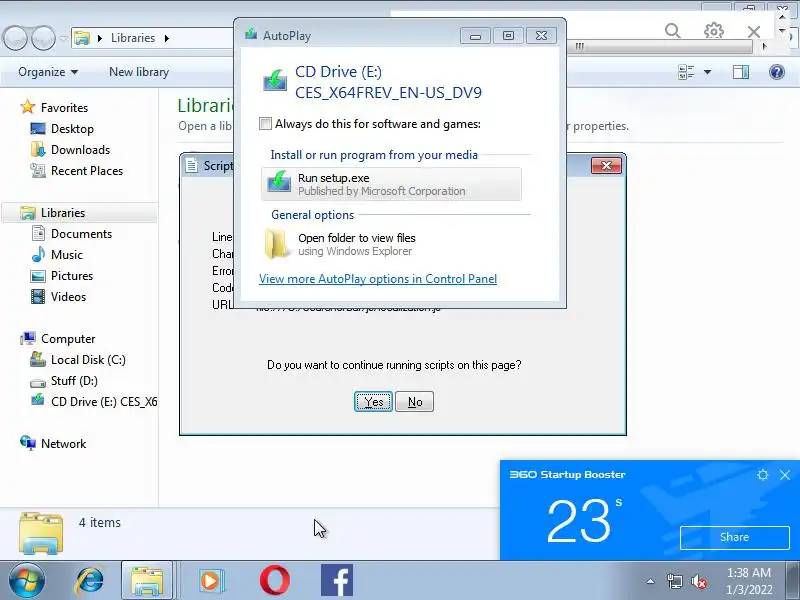Launch Windows Media Player from taskbar

coord(211,581)
